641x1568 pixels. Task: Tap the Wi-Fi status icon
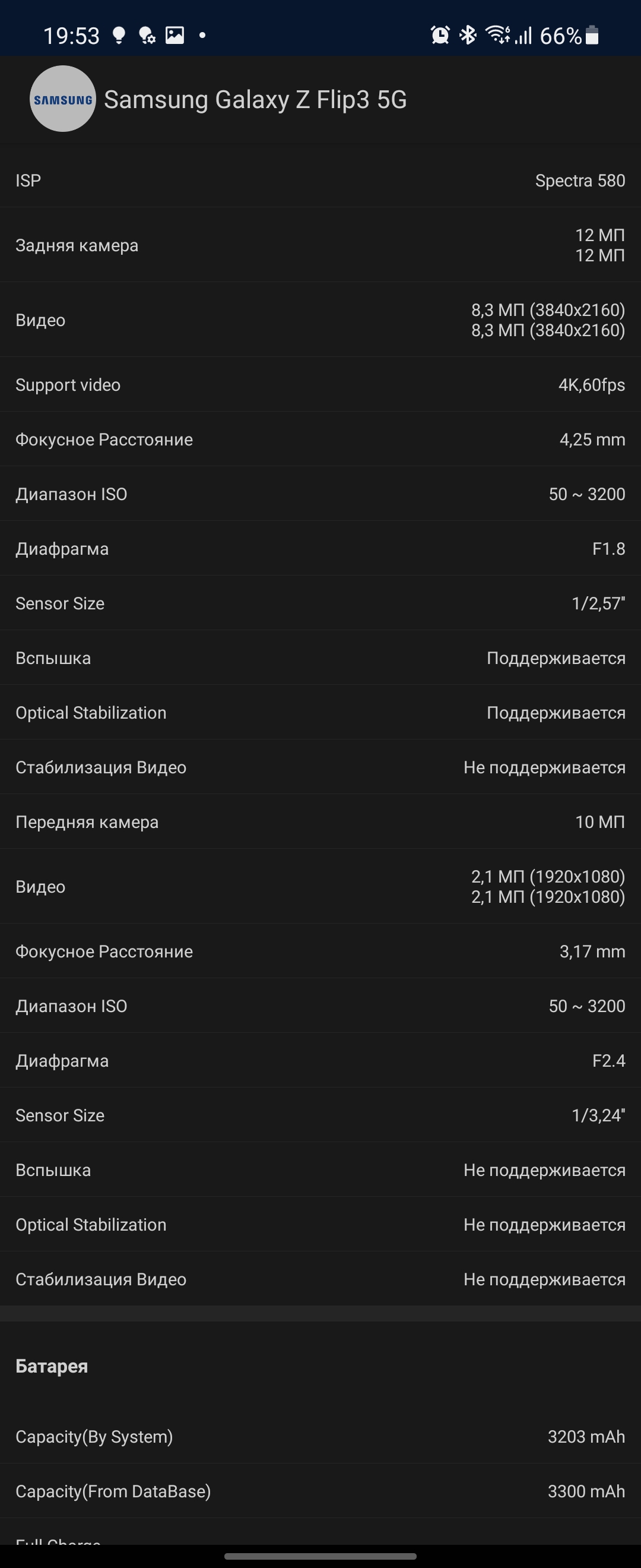click(497, 35)
